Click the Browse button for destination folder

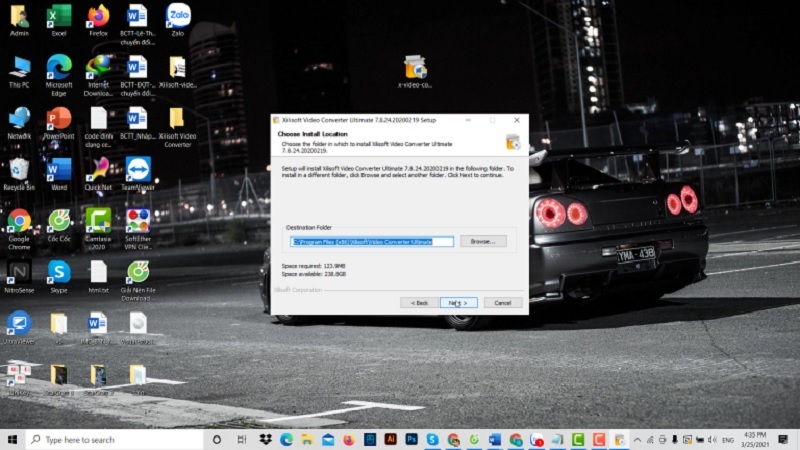click(483, 241)
